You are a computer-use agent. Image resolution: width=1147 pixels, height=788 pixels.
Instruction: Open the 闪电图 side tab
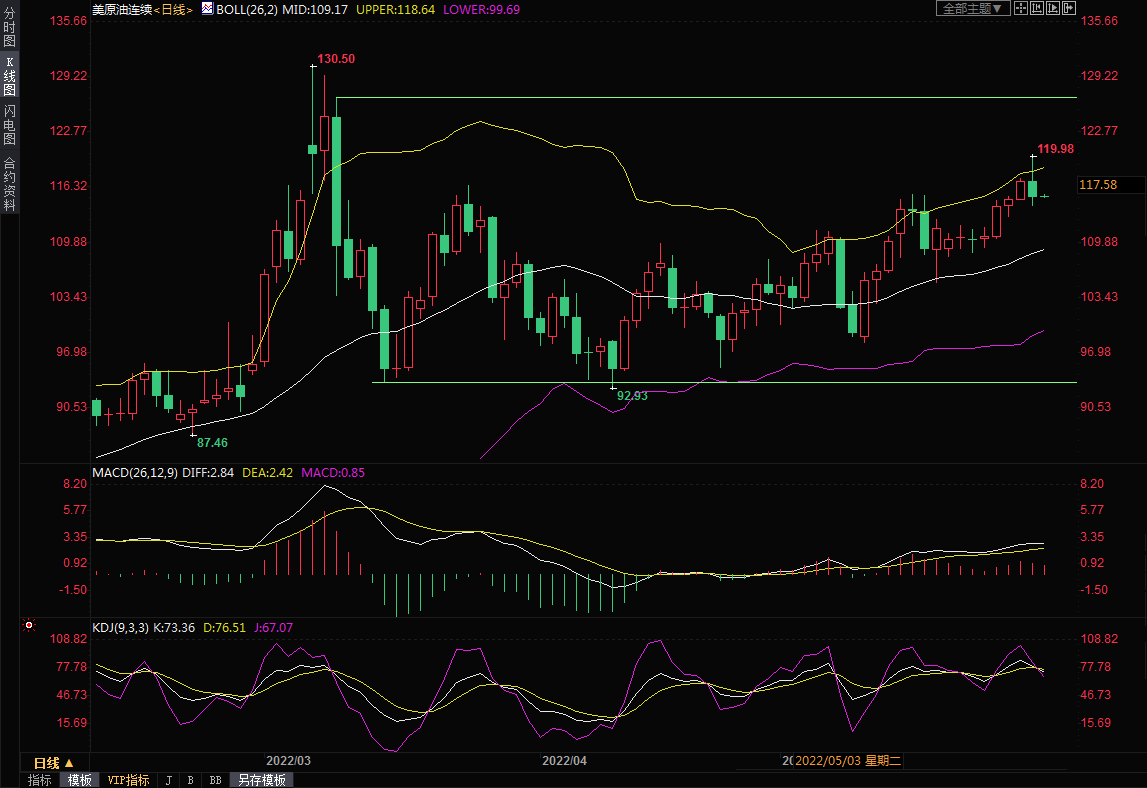[x=9, y=124]
